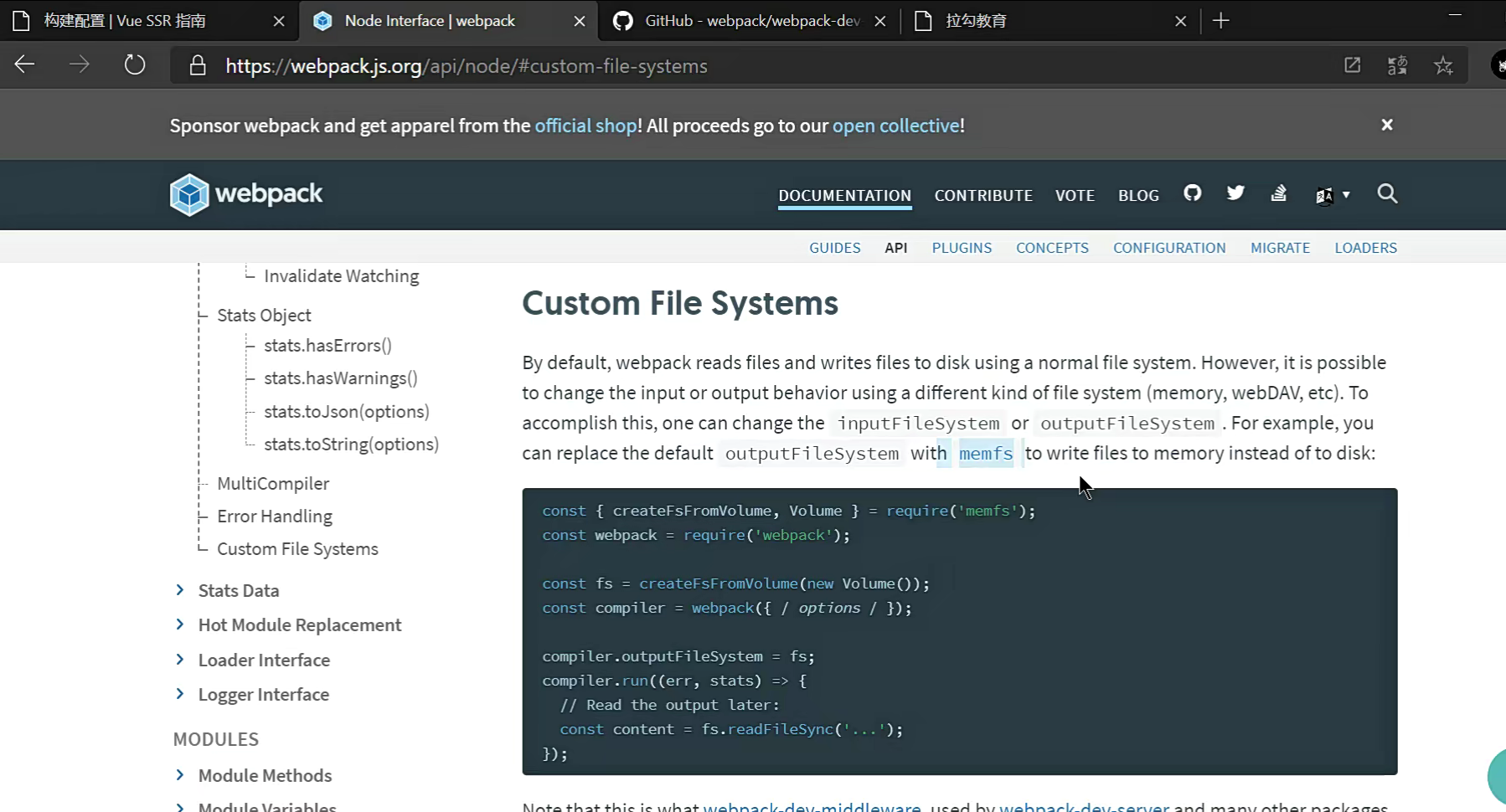Viewport: 1506px width, 812px height.
Task: Click the search magnifier icon
Action: click(x=1387, y=194)
